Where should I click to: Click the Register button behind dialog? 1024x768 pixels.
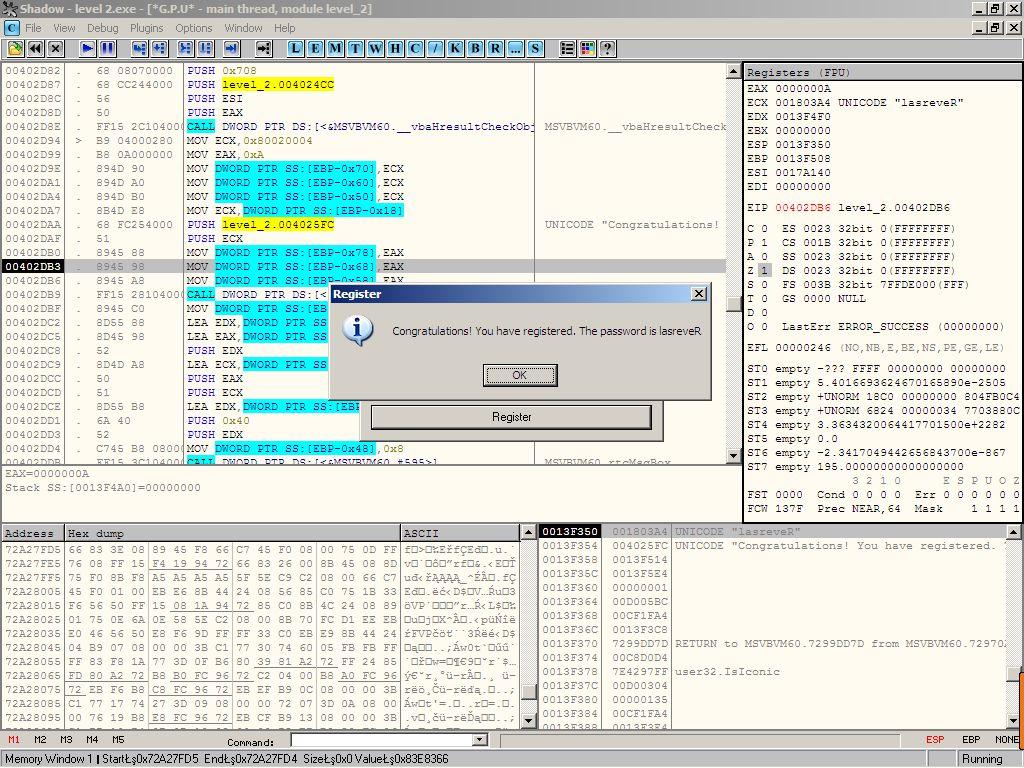pyautogui.click(x=511, y=417)
